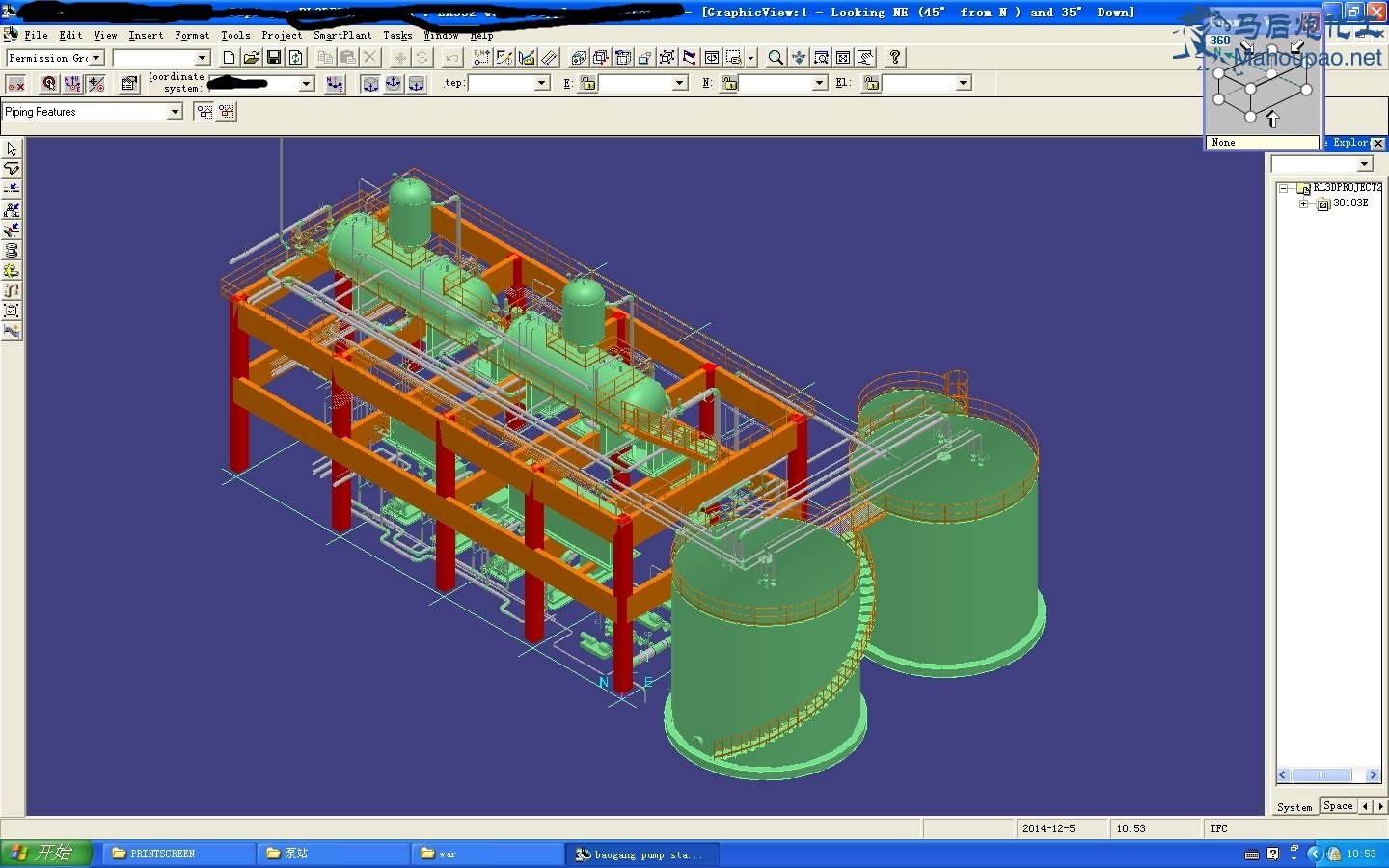Open the war folder taskbar item

[487, 854]
